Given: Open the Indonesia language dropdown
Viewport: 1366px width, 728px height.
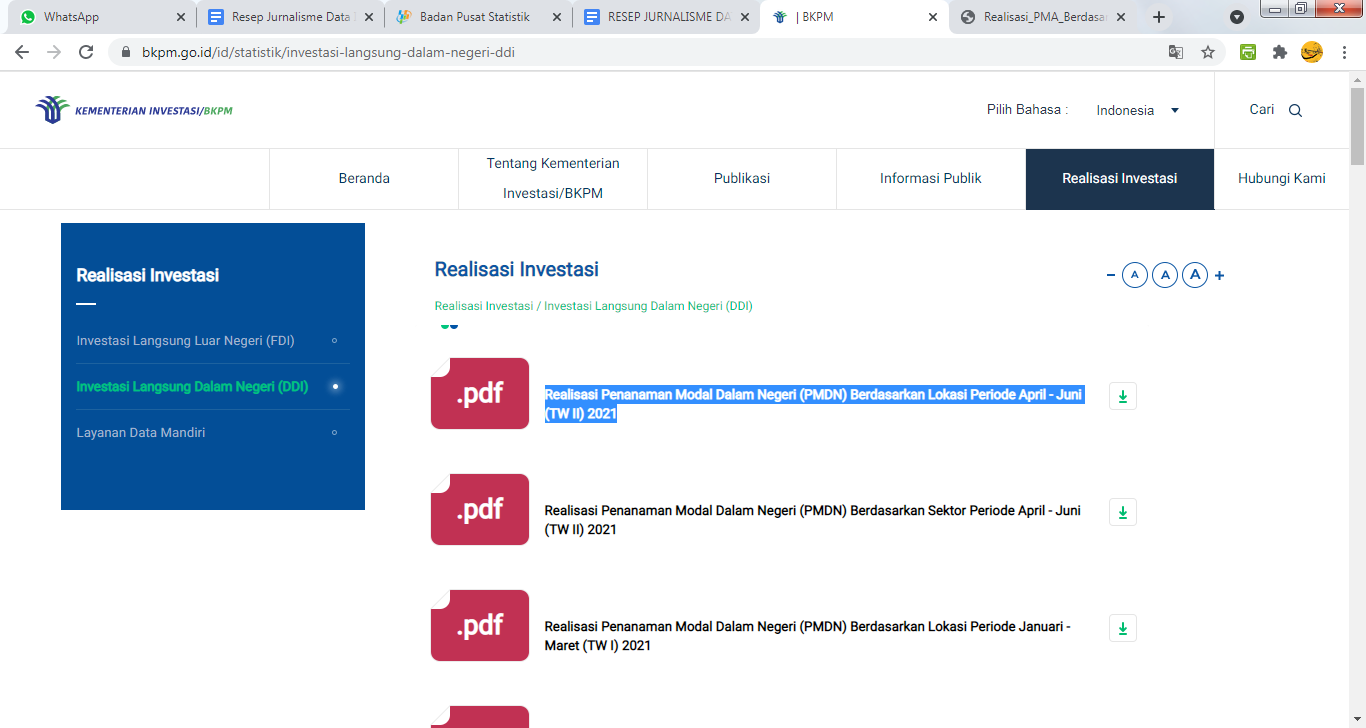Looking at the screenshot, I should click(x=1137, y=111).
